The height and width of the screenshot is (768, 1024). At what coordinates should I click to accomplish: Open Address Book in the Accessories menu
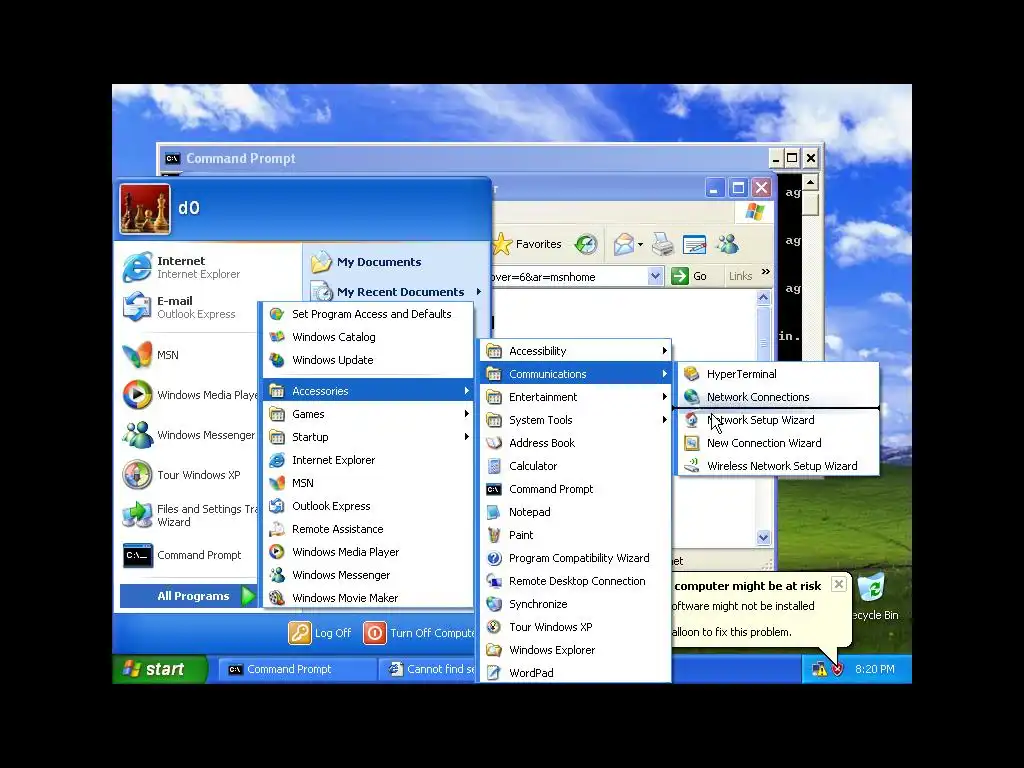pos(575,443)
